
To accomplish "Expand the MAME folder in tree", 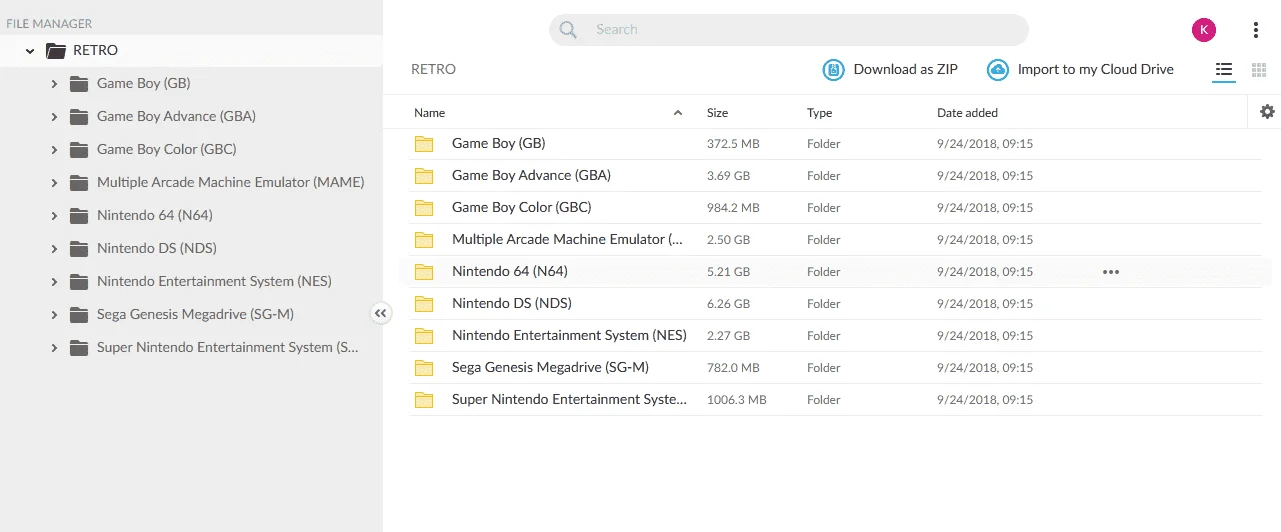I will click(55, 183).
